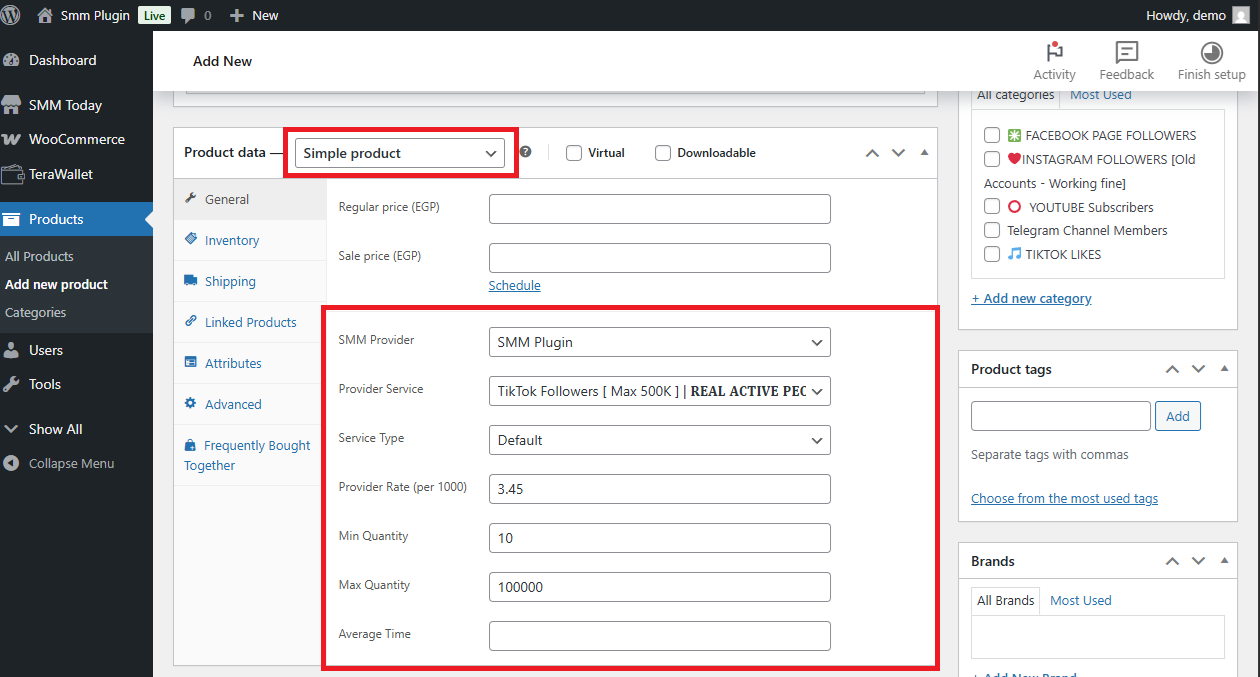Open WooCommerce in the sidebar

(76, 139)
